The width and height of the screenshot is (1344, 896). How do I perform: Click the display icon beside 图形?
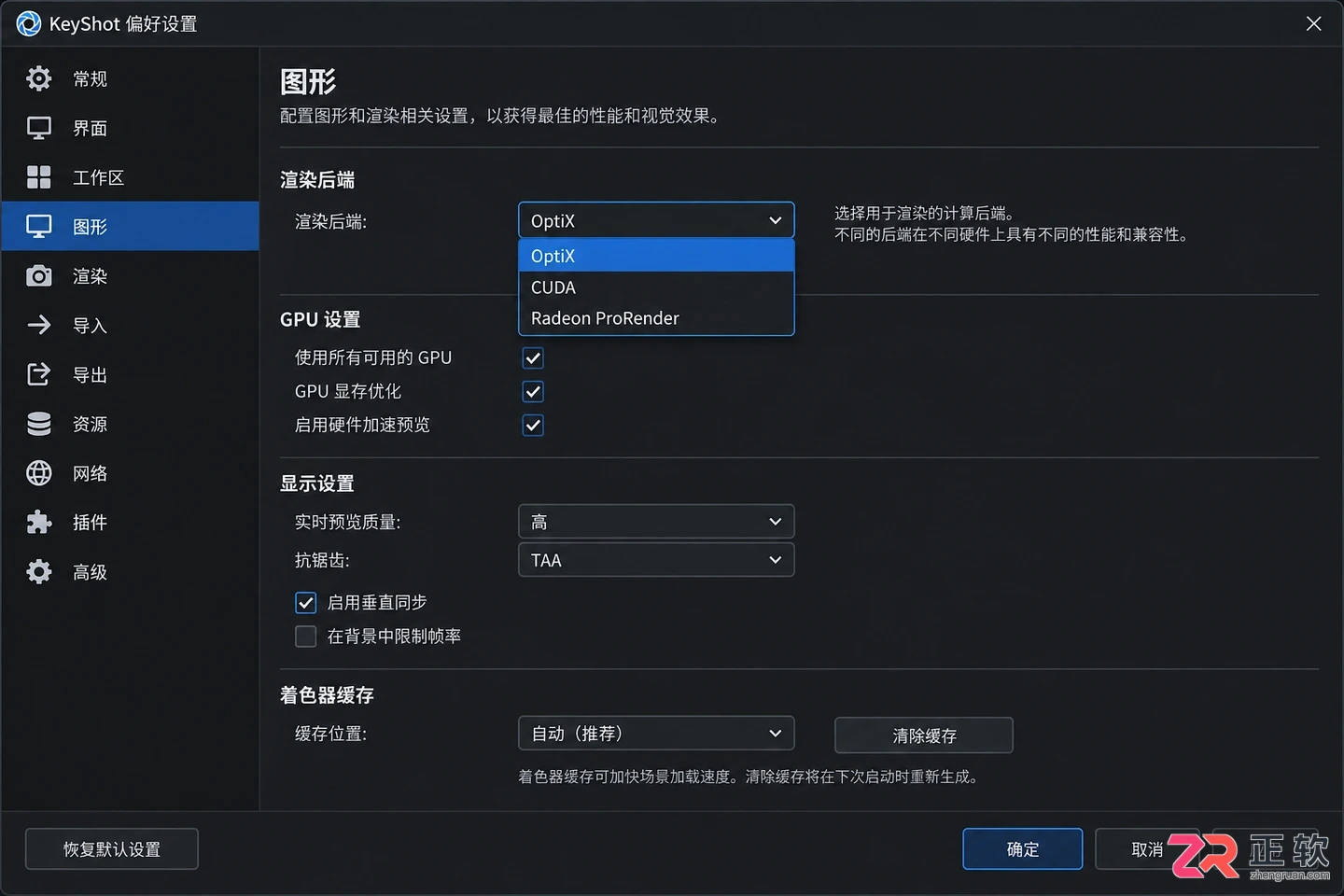39,227
